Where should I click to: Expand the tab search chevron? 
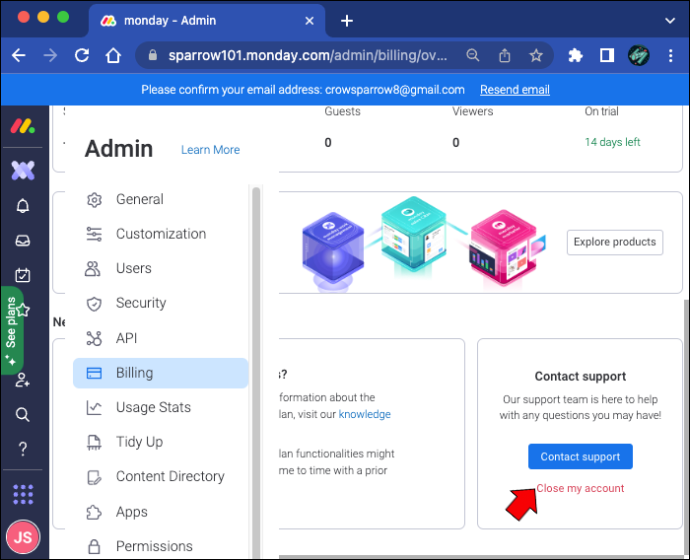click(670, 21)
